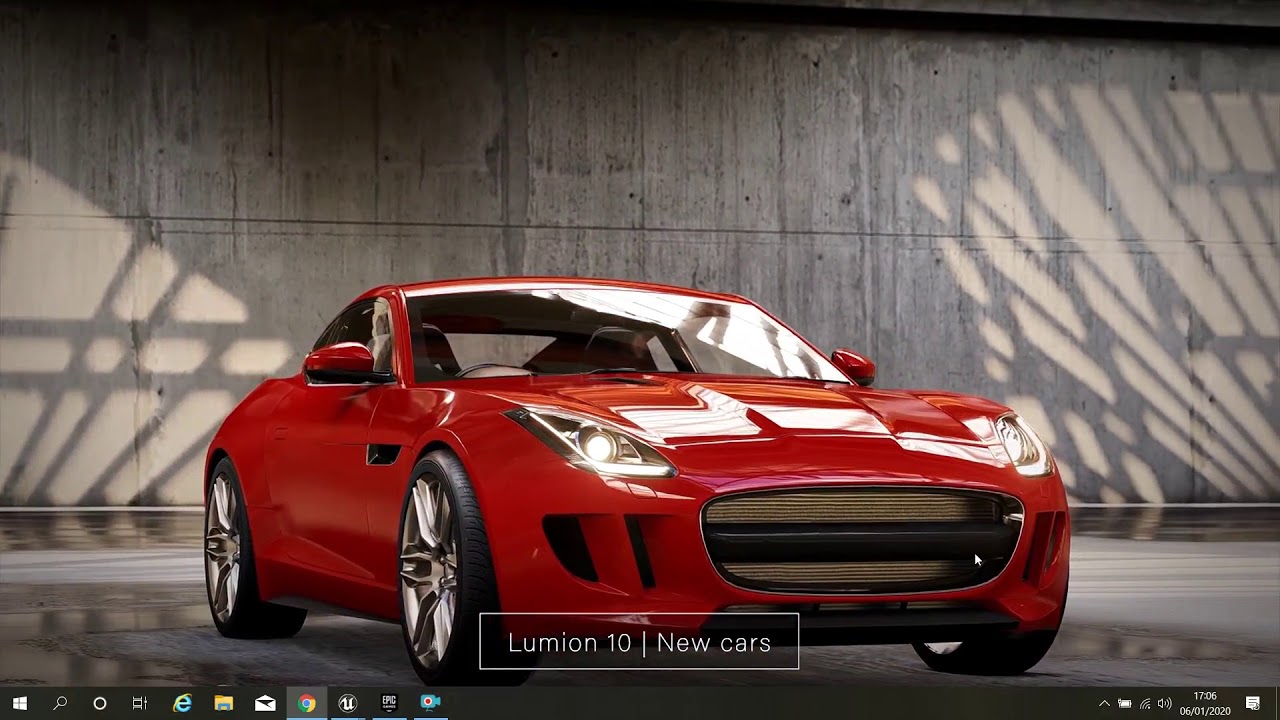Switch to Google Chrome window
Viewport: 1280px width, 720px height.
tap(306, 703)
